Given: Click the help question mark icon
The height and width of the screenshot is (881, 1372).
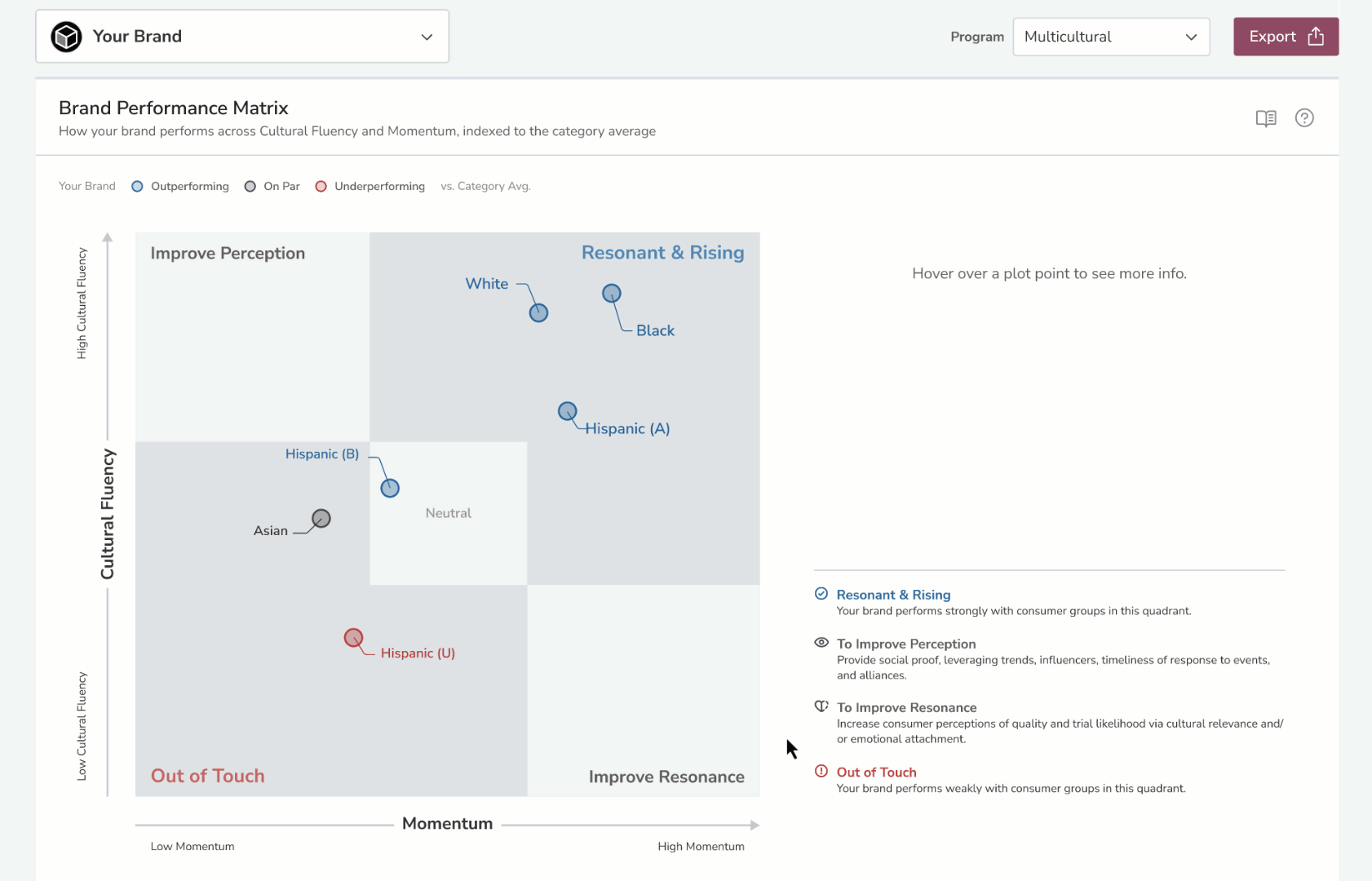Looking at the screenshot, I should click(x=1304, y=118).
